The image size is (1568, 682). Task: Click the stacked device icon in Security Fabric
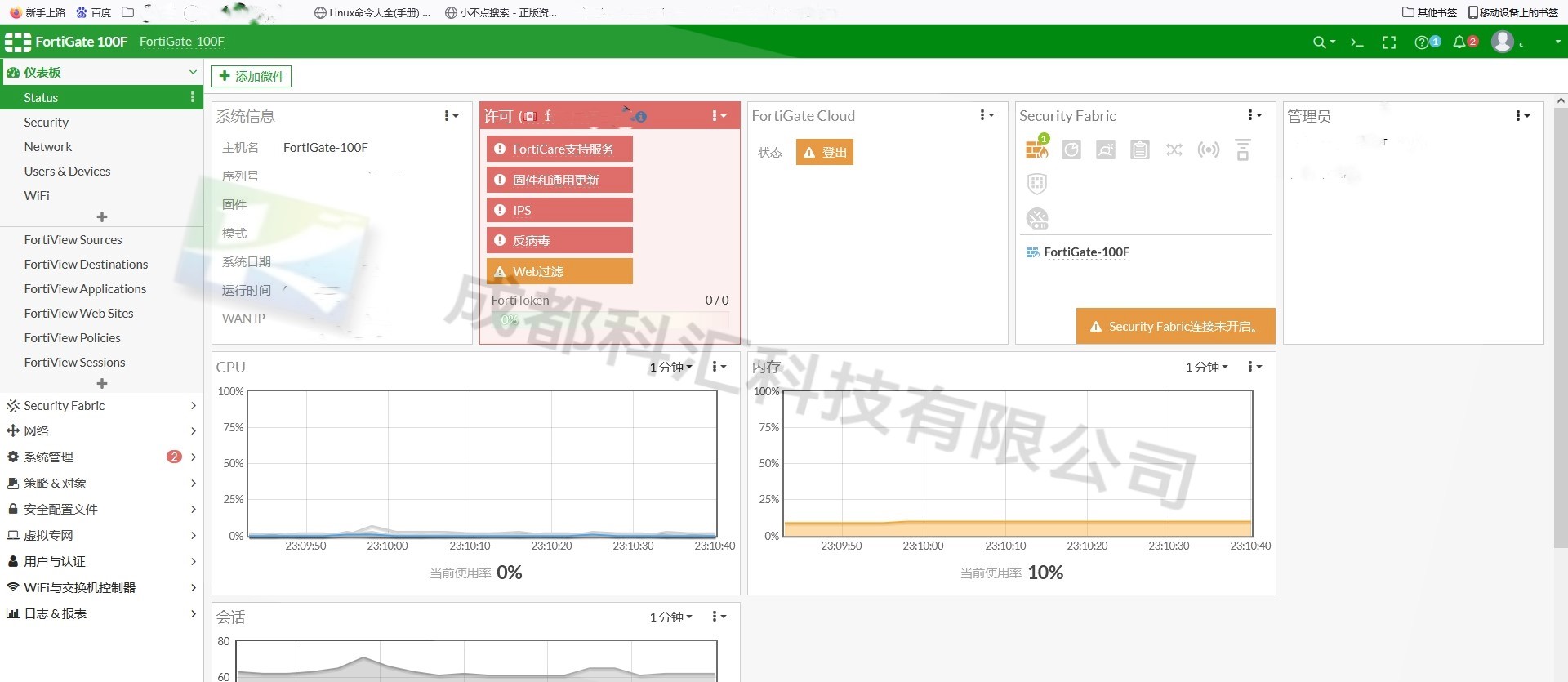[x=1243, y=149]
